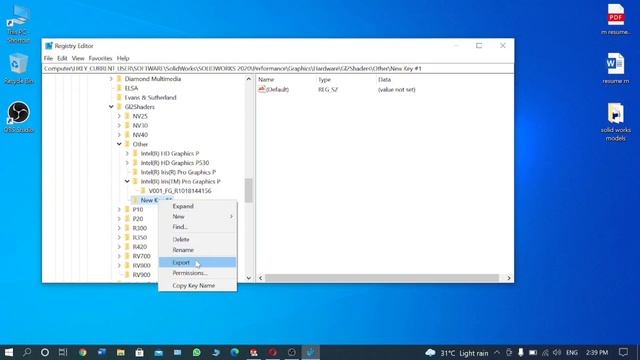This screenshot has width=640, height=360.
Task: Click tree pane vertical scrollbar thumb
Action: point(248,191)
